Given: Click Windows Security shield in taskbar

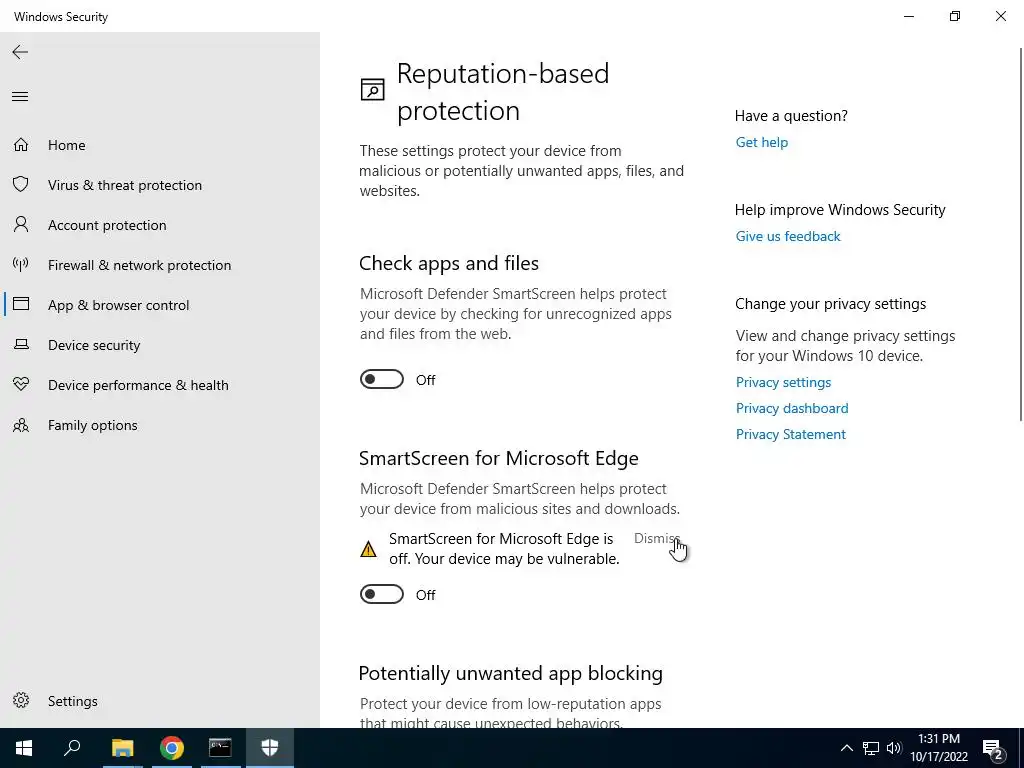Looking at the screenshot, I should click(x=270, y=748).
